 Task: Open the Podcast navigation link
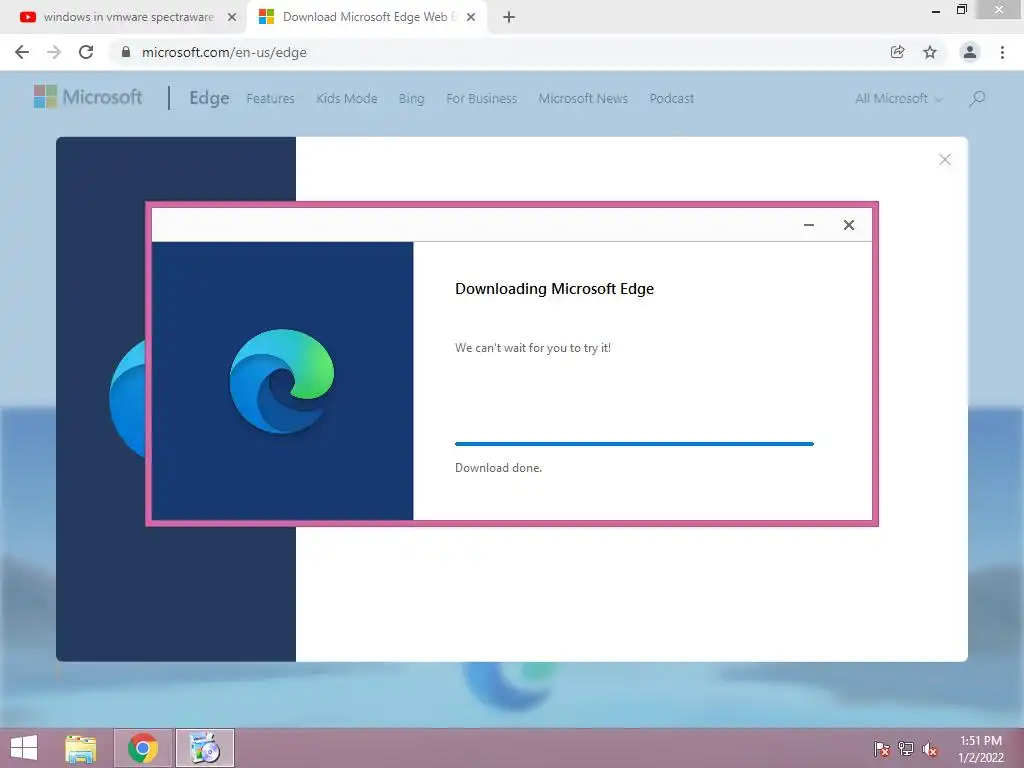(x=671, y=99)
